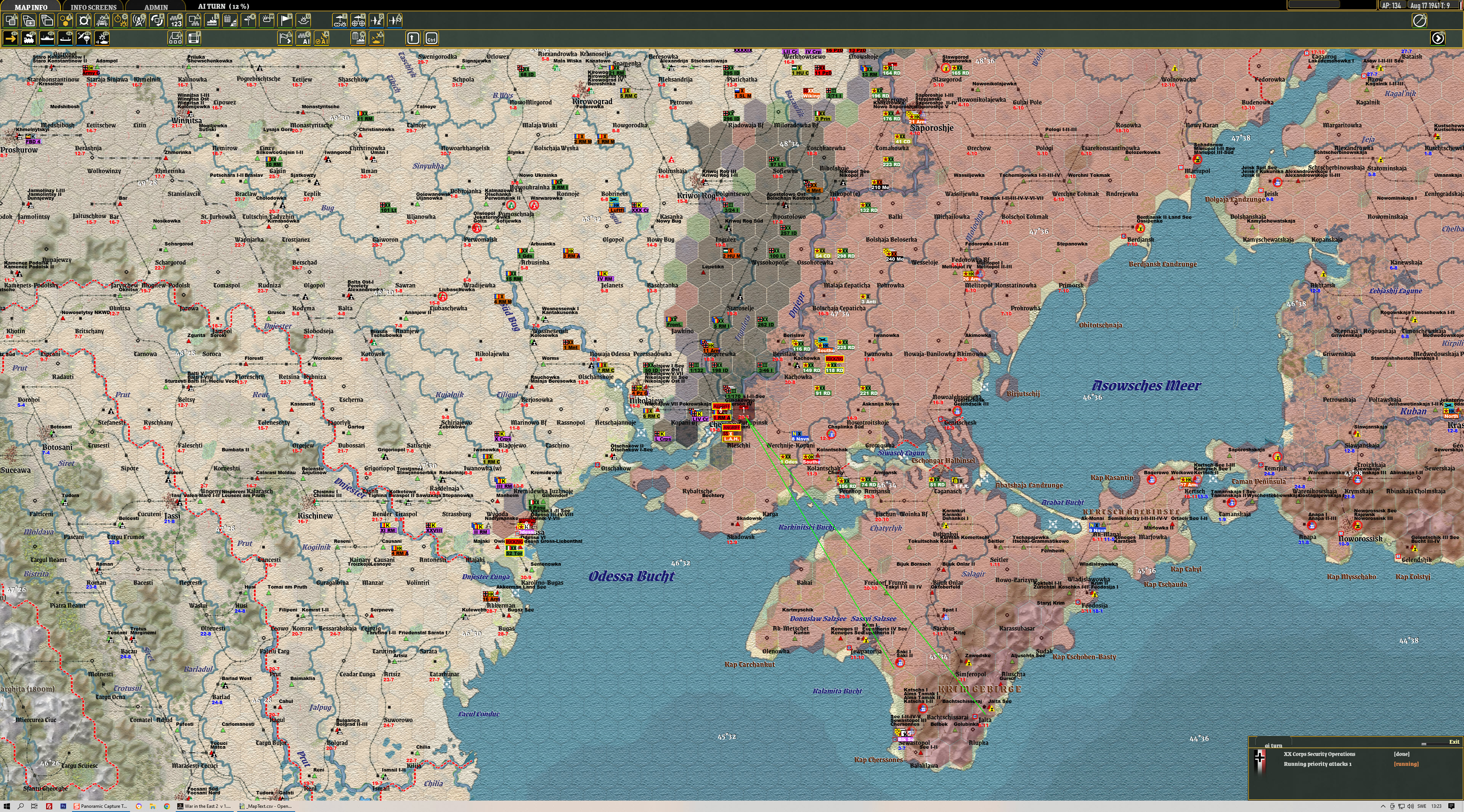Image resolution: width=1464 pixels, height=812 pixels.
Task: Click the battle sites explosion icon (U)
Action: coord(303,21)
